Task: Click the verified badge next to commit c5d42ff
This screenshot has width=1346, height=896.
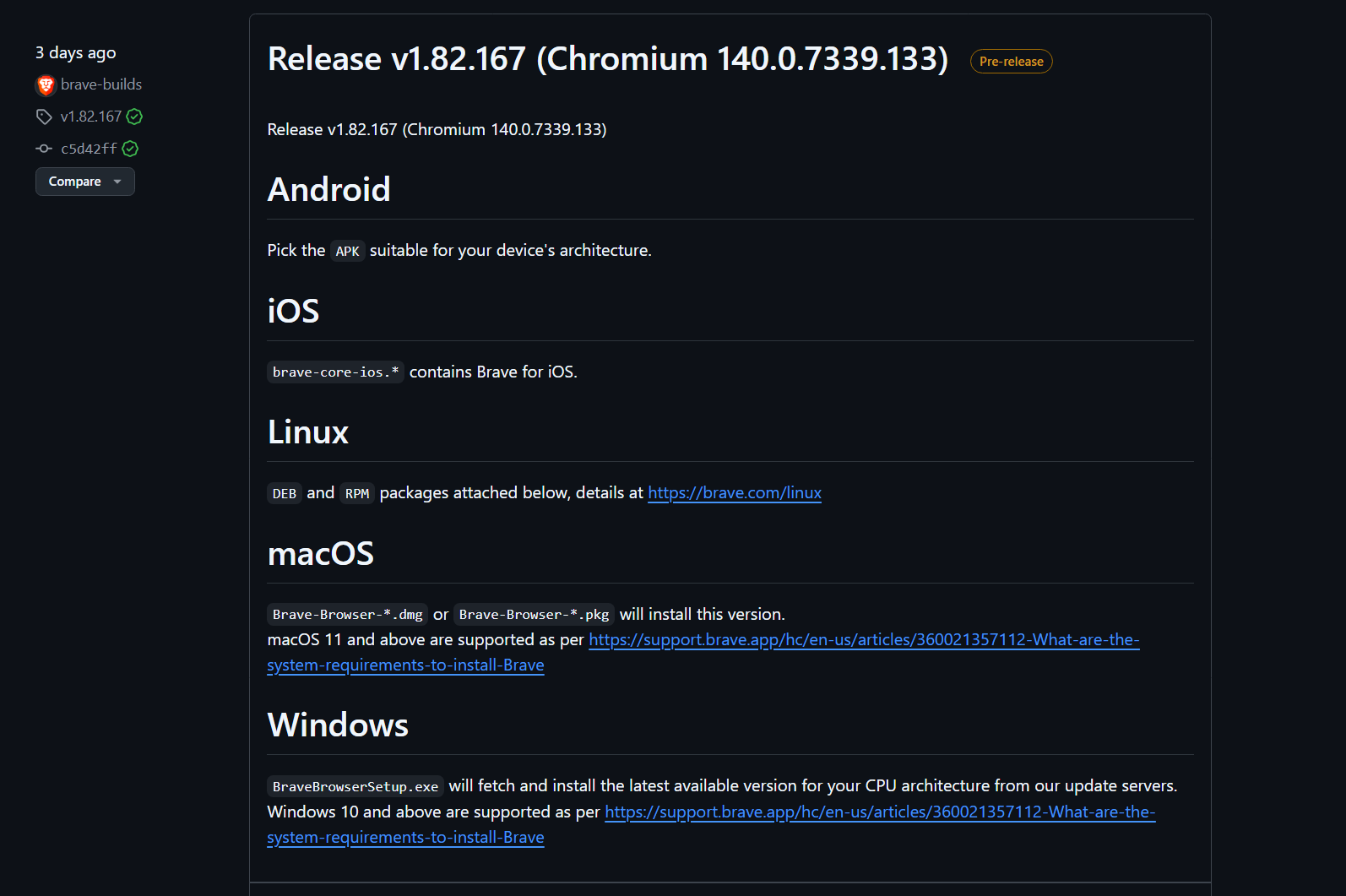Action: click(x=130, y=149)
